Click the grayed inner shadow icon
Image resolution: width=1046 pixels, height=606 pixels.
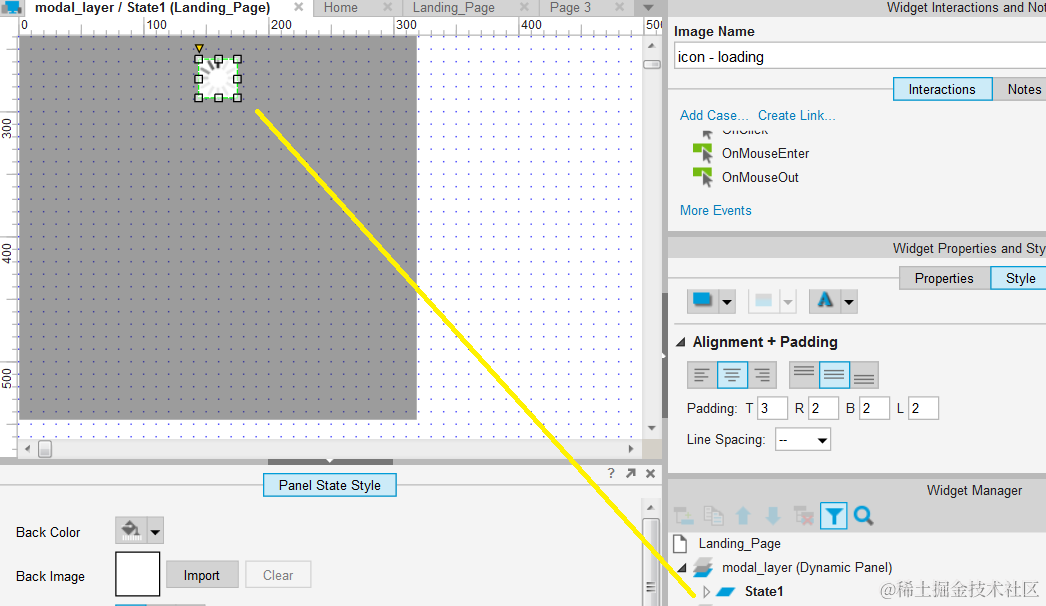pos(764,301)
